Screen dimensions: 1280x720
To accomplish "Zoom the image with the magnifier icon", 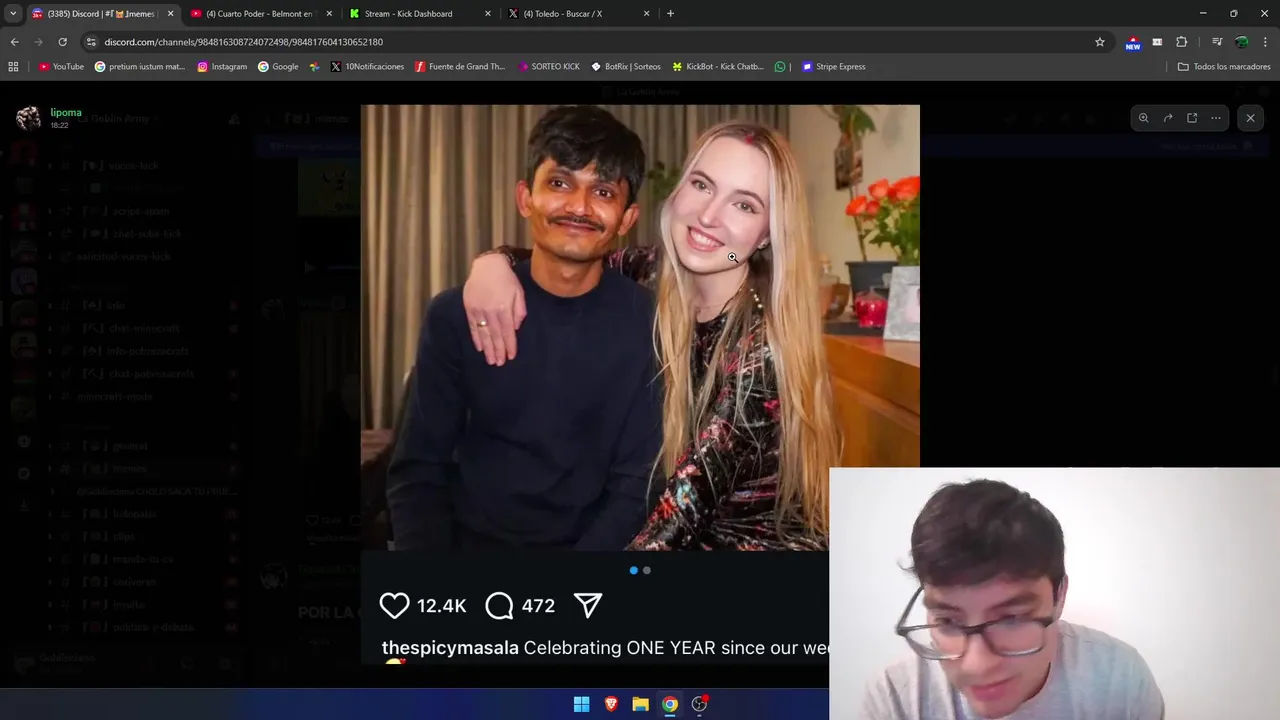I will (x=1143, y=118).
